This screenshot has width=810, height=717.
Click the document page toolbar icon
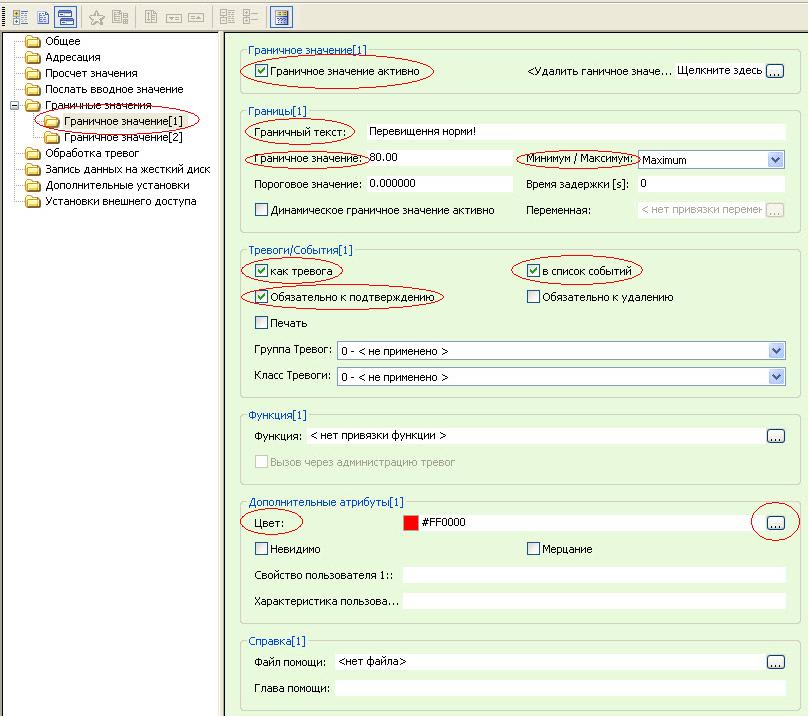[x=42, y=17]
